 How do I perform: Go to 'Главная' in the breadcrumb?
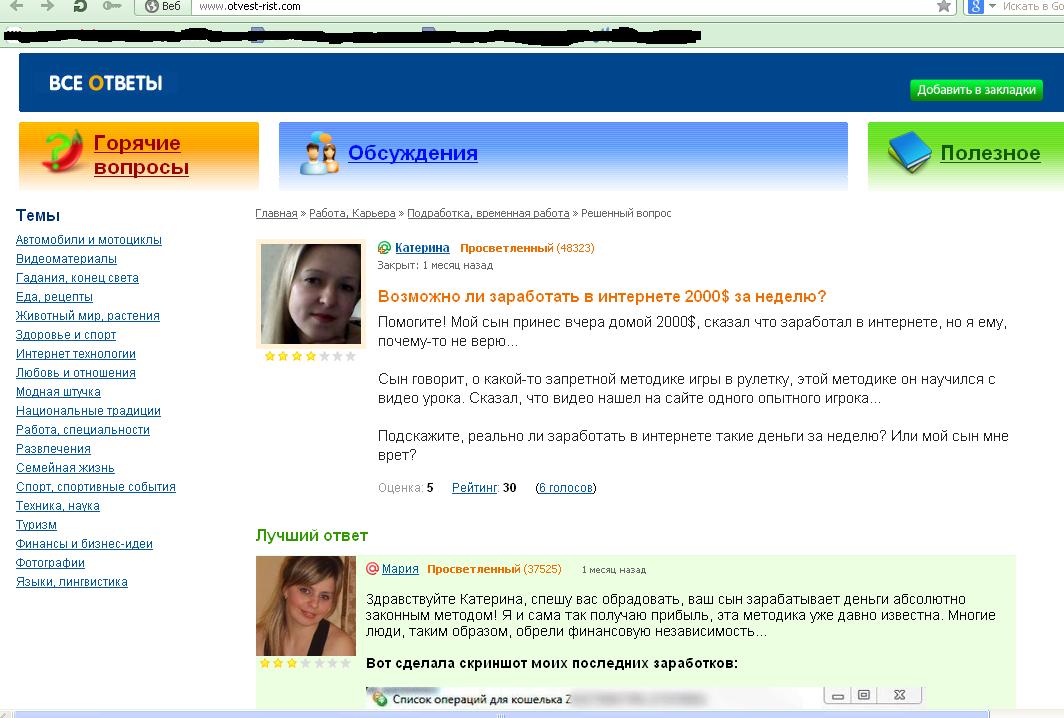pyautogui.click(x=276, y=213)
